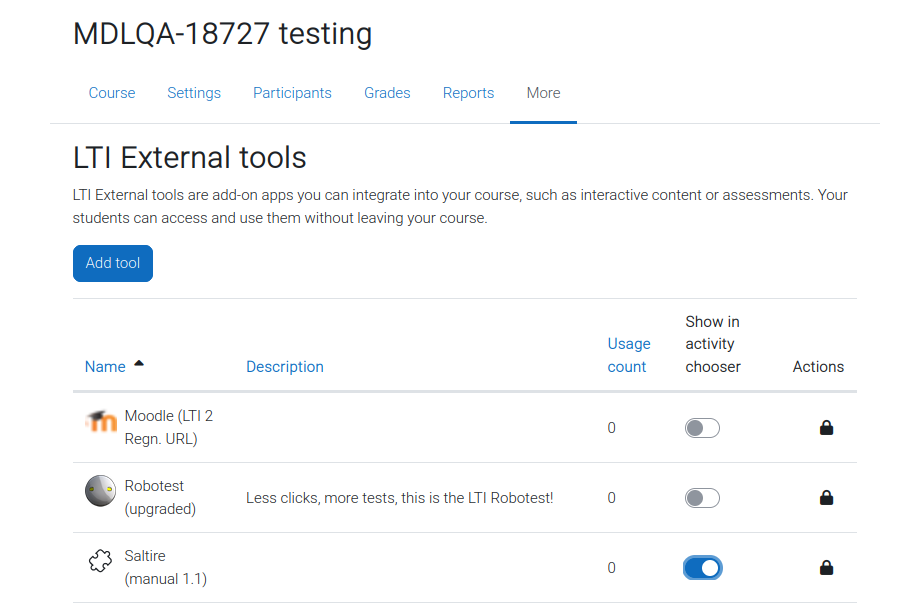Click the Add tool button
The image size is (917, 606).
pos(113,263)
